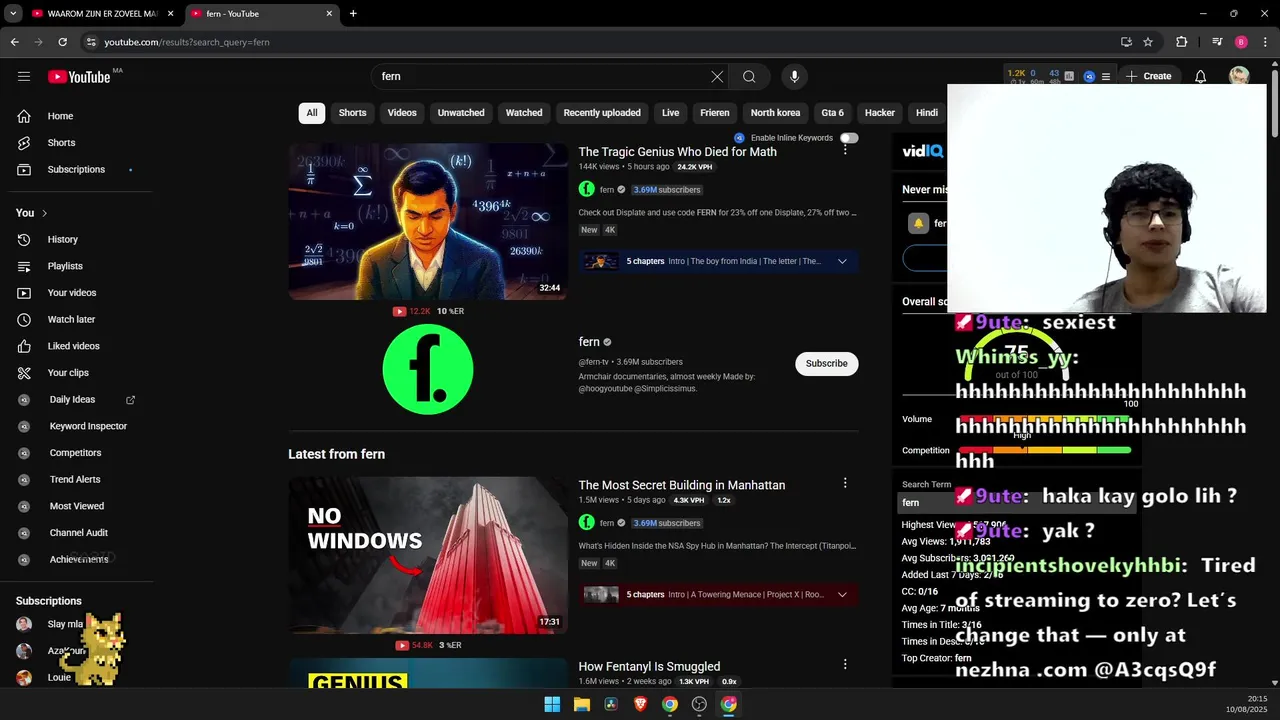
Task: Open the YouTube hamburger guide menu
Action: pos(24,76)
